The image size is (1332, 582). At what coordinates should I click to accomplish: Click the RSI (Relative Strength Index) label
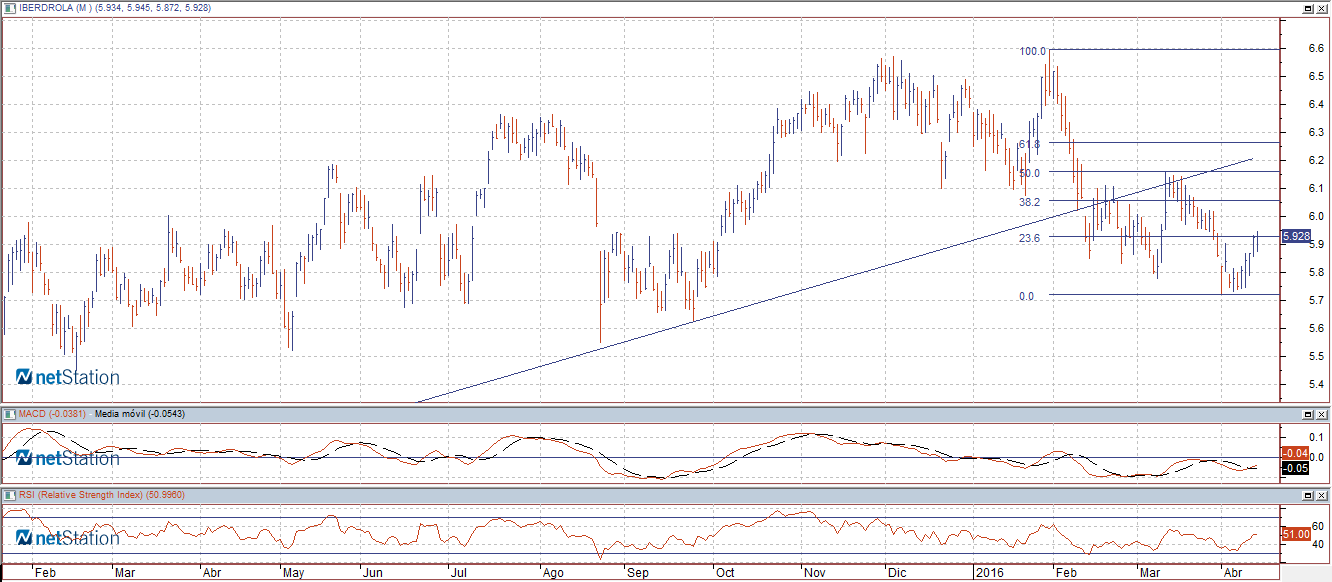81,495
